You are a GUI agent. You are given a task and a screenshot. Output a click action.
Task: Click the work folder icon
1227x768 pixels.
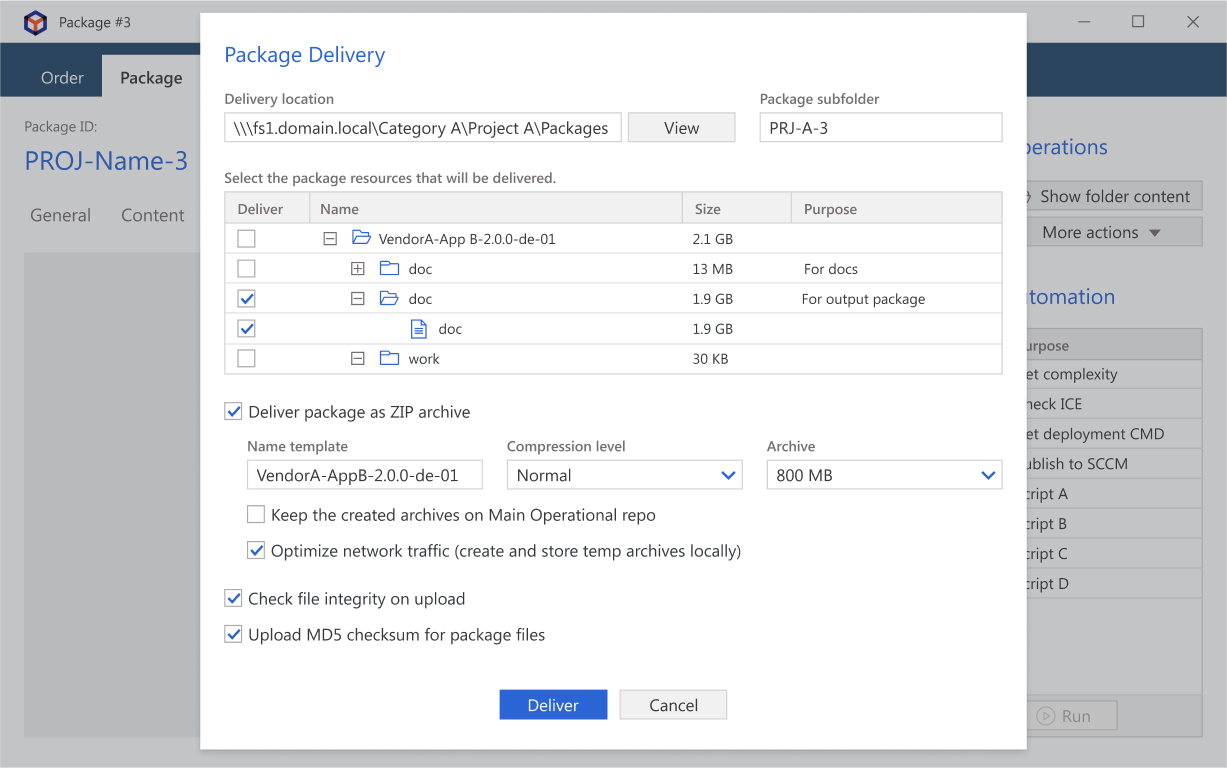(x=389, y=358)
